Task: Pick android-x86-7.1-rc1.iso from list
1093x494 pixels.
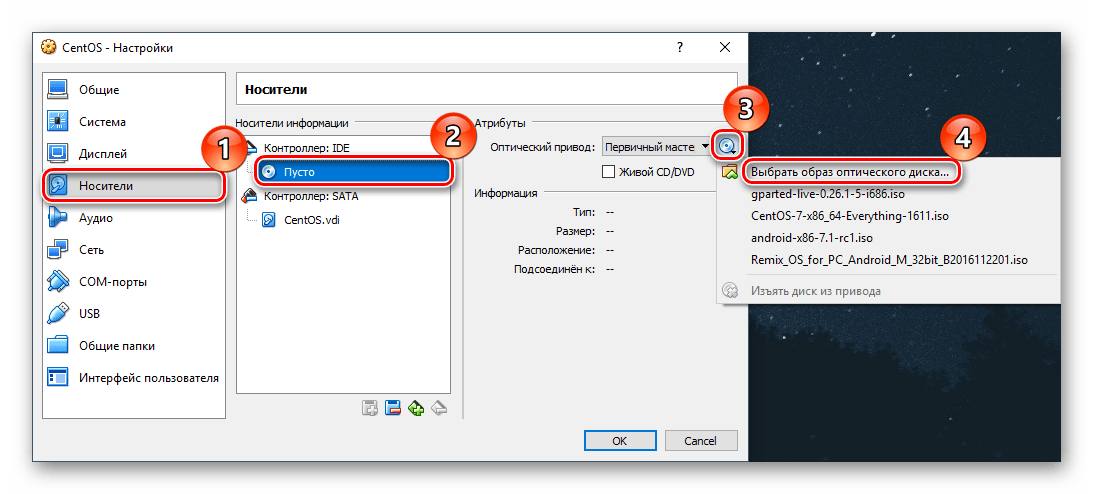Action: (811, 238)
